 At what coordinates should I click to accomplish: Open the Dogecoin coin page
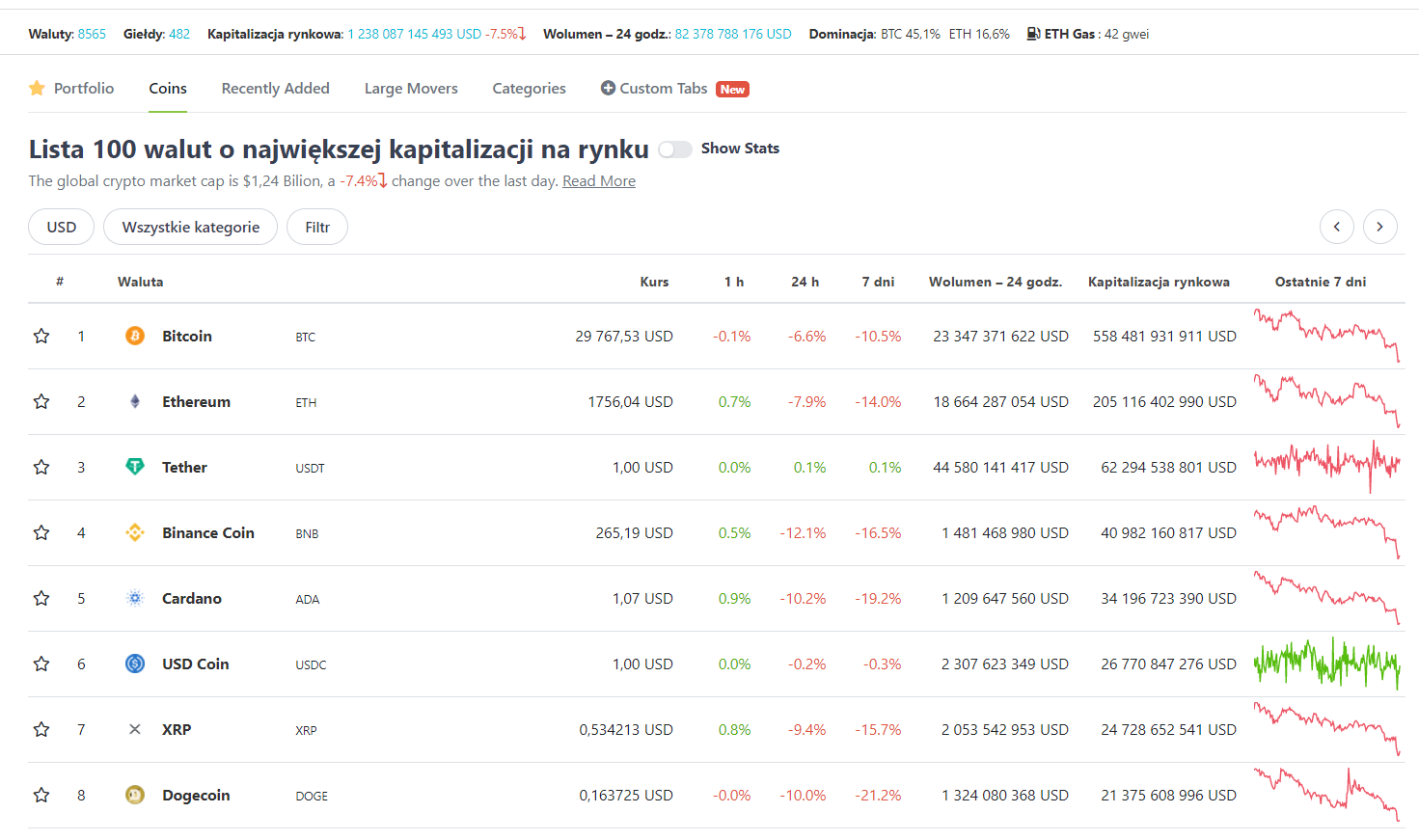(x=197, y=795)
